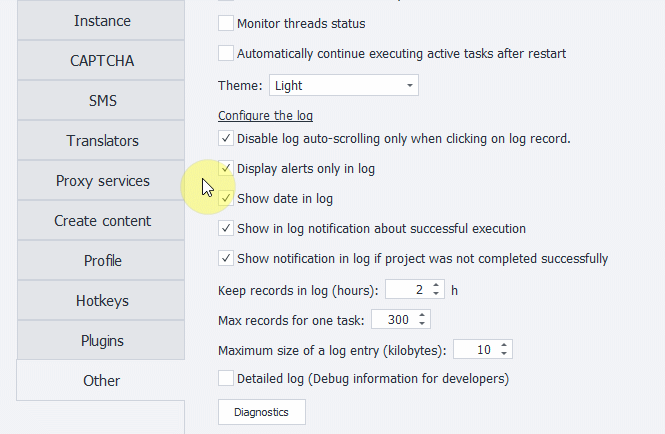Image resolution: width=665 pixels, height=434 pixels.
Task: Open the Theme dropdown showing Light
Action: tap(344, 85)
